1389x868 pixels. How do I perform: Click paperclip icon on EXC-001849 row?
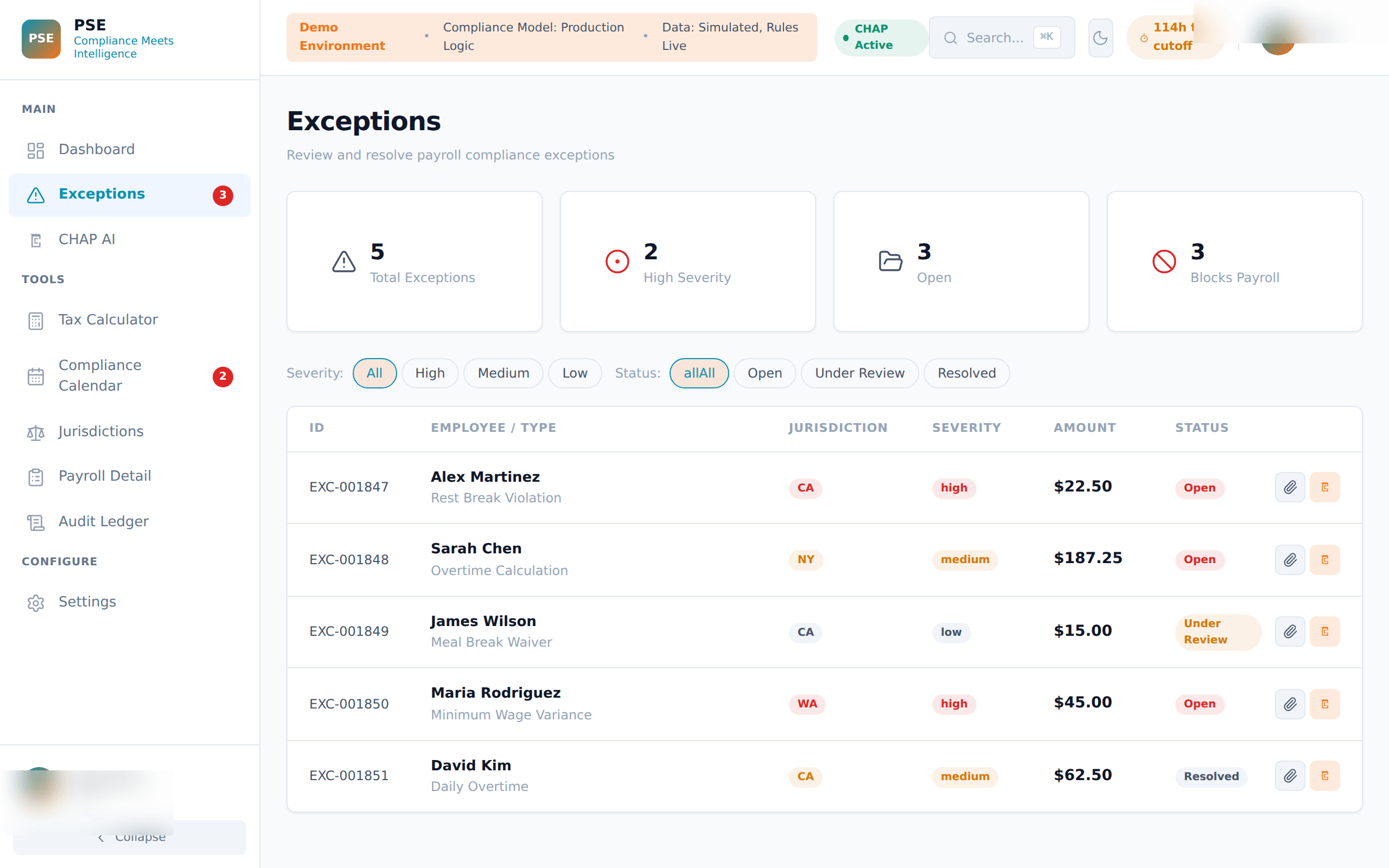(x=1290, y=631)
